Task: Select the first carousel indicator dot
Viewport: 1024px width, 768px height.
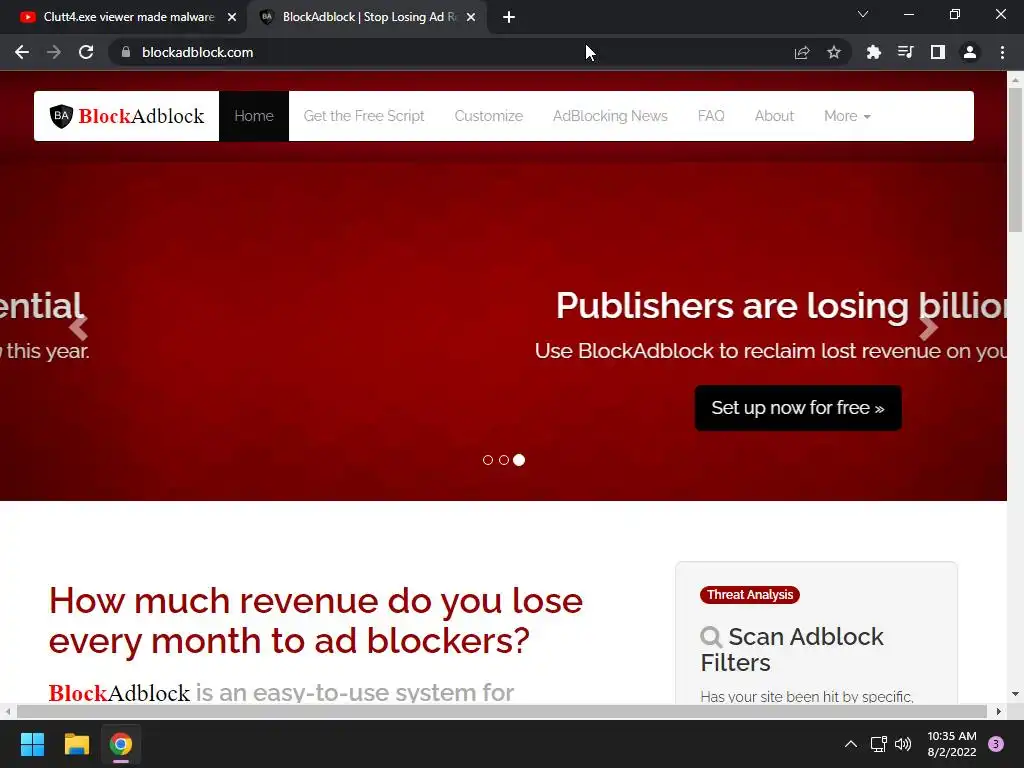Action: (x=488, y=460)
